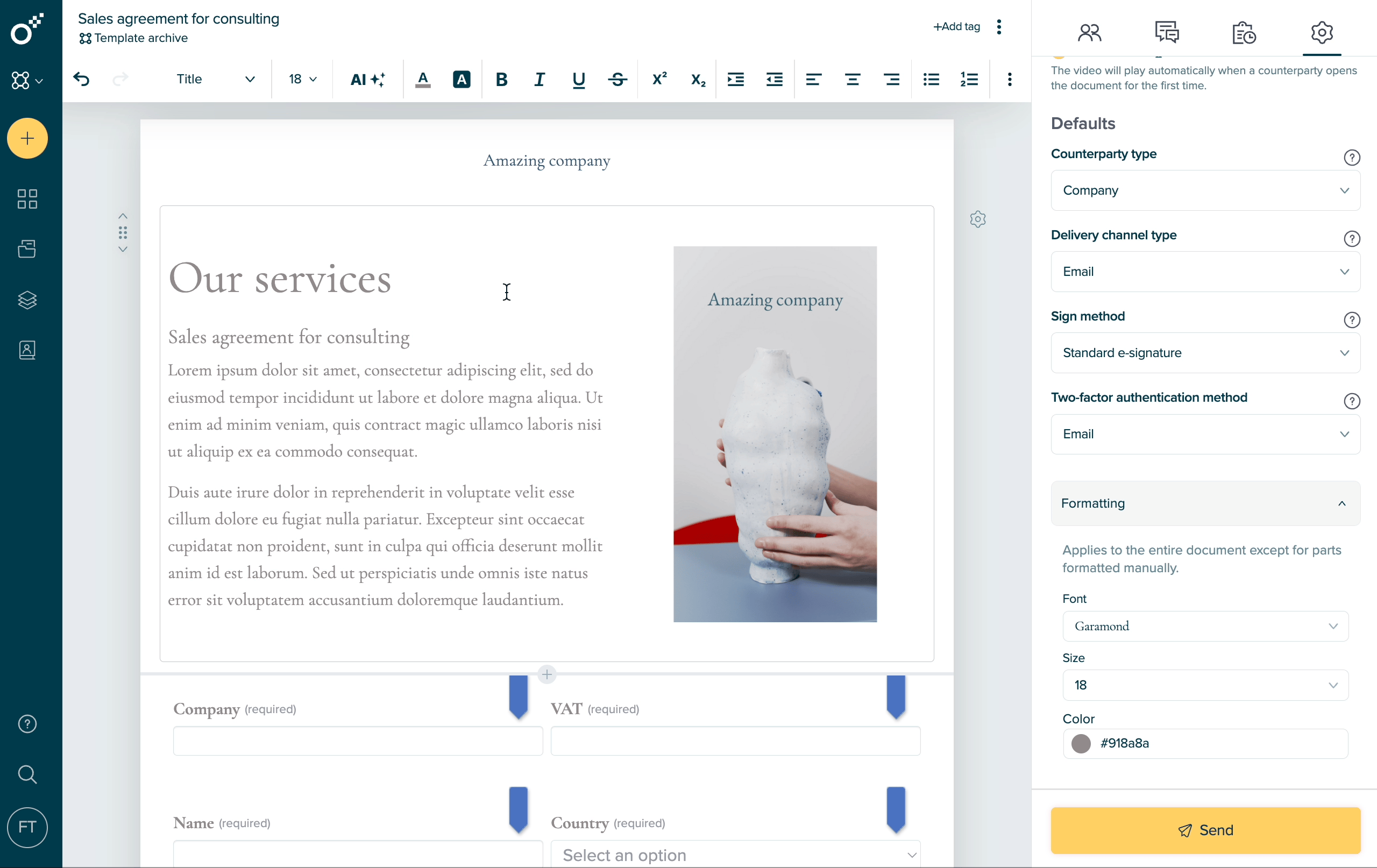
Task: Open the Sign method dropdown
Action: point(1205,352)
